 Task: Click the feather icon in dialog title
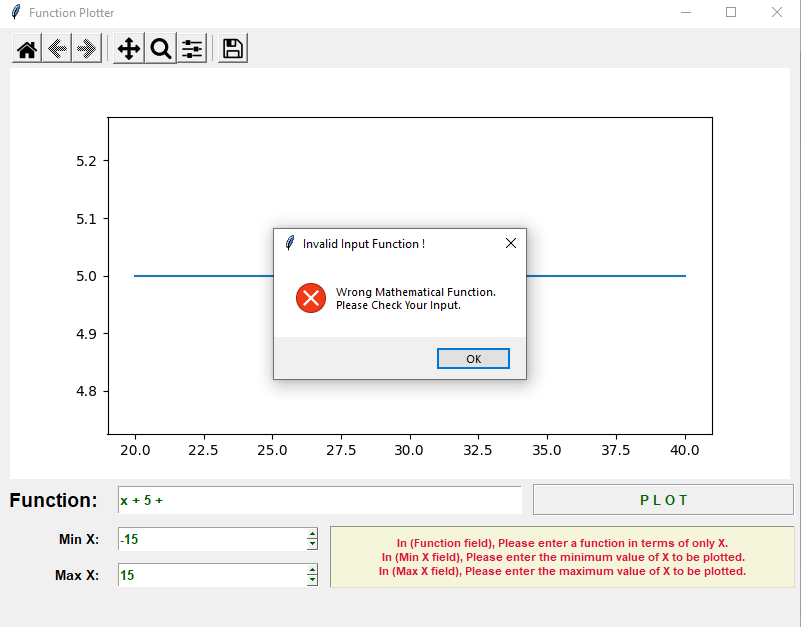pos(290,243)
